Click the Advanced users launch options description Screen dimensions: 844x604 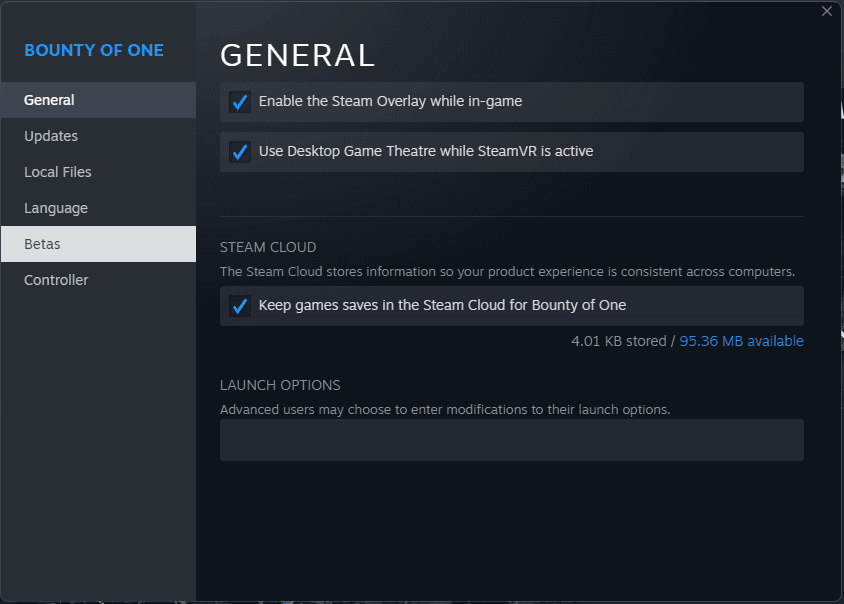click(445, 410)
